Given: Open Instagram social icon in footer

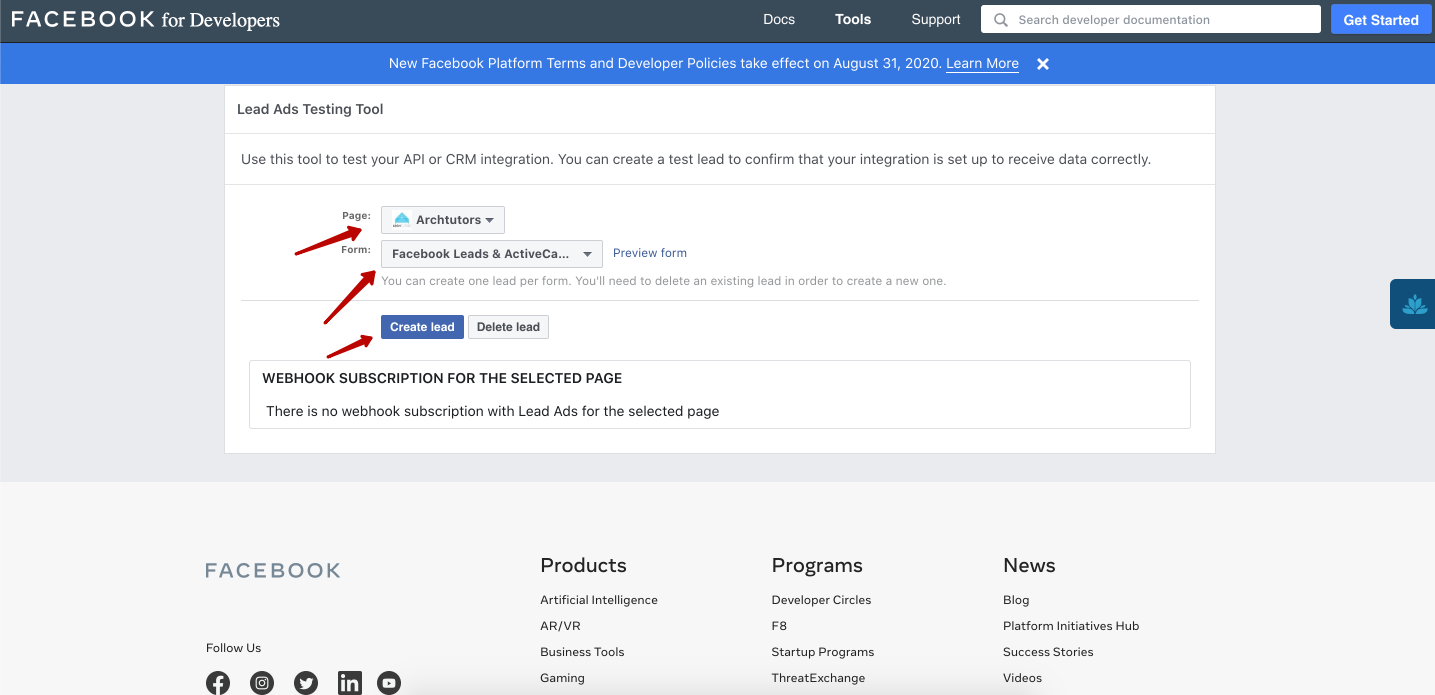Looking at the screenshot, I should coord(262,683).
